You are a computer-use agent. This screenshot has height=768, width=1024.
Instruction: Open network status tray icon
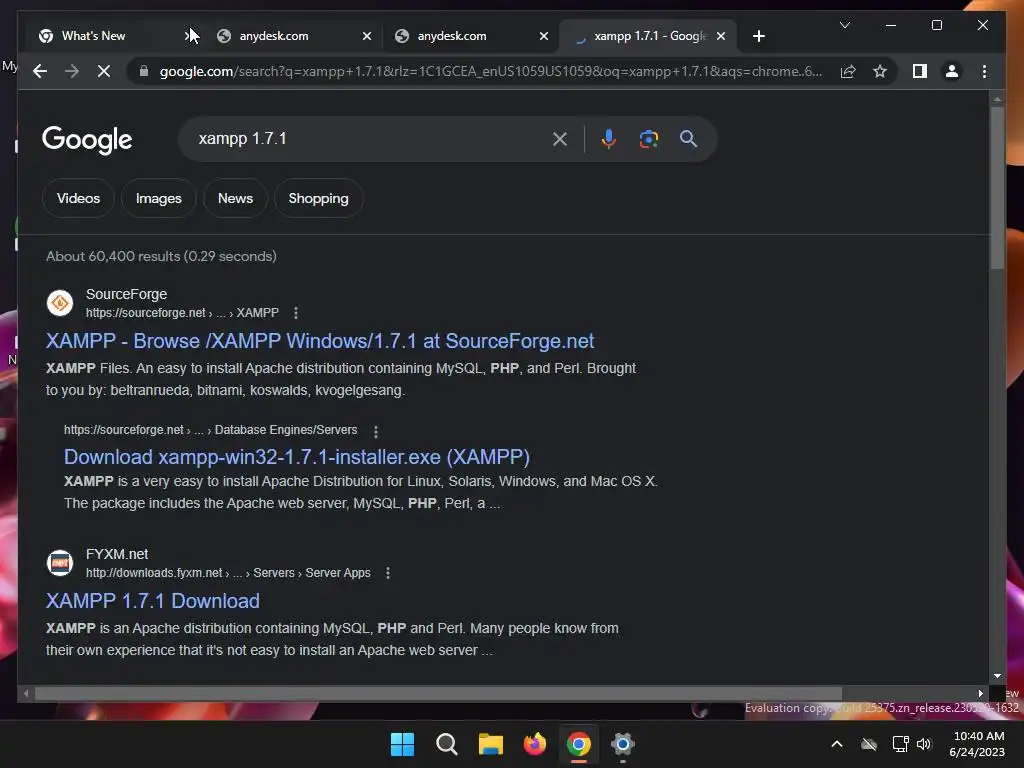click(901, 744)
